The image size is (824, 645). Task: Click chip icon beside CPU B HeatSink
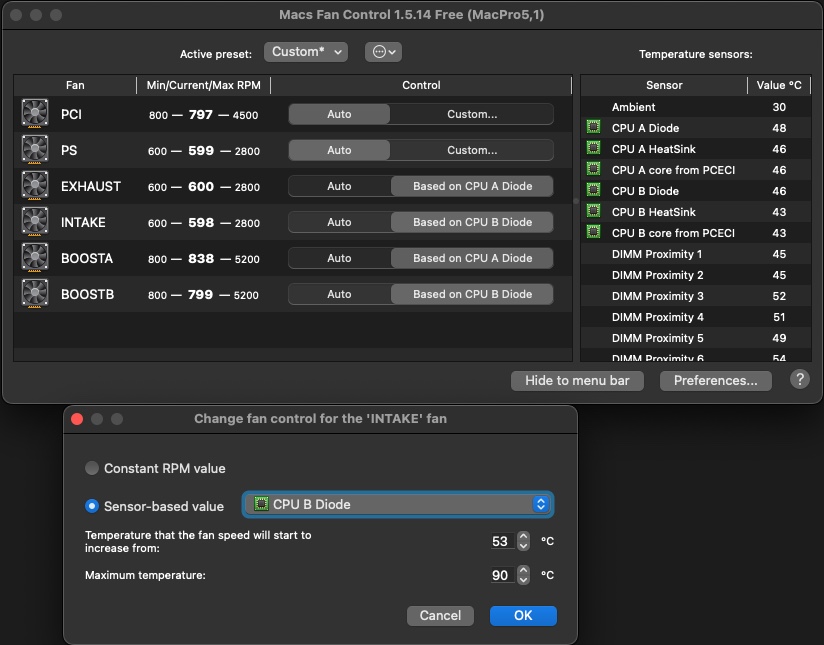coord(593,211)
